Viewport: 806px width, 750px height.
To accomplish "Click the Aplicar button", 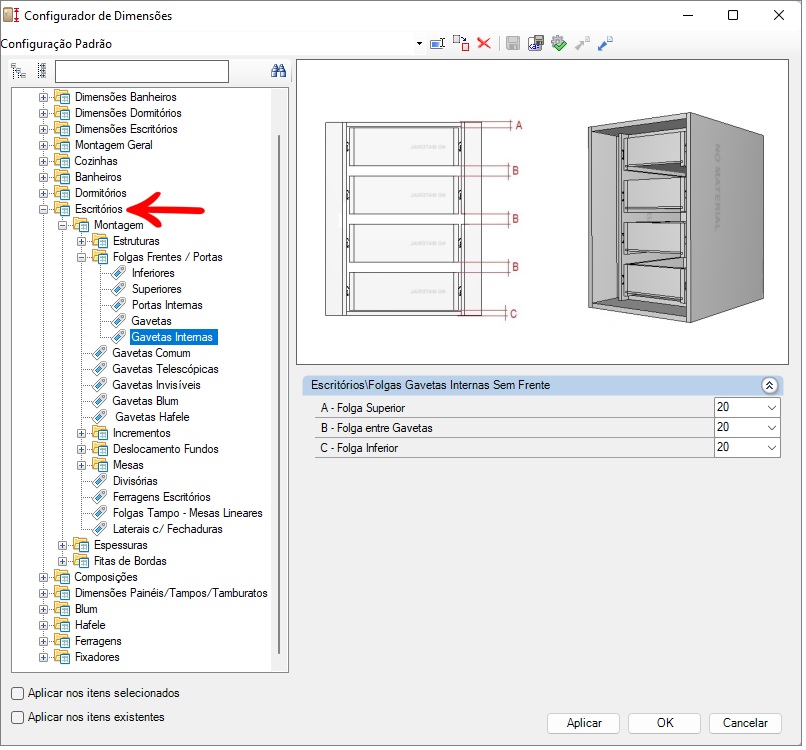I will pyautogui.click(x=583, y=723).
